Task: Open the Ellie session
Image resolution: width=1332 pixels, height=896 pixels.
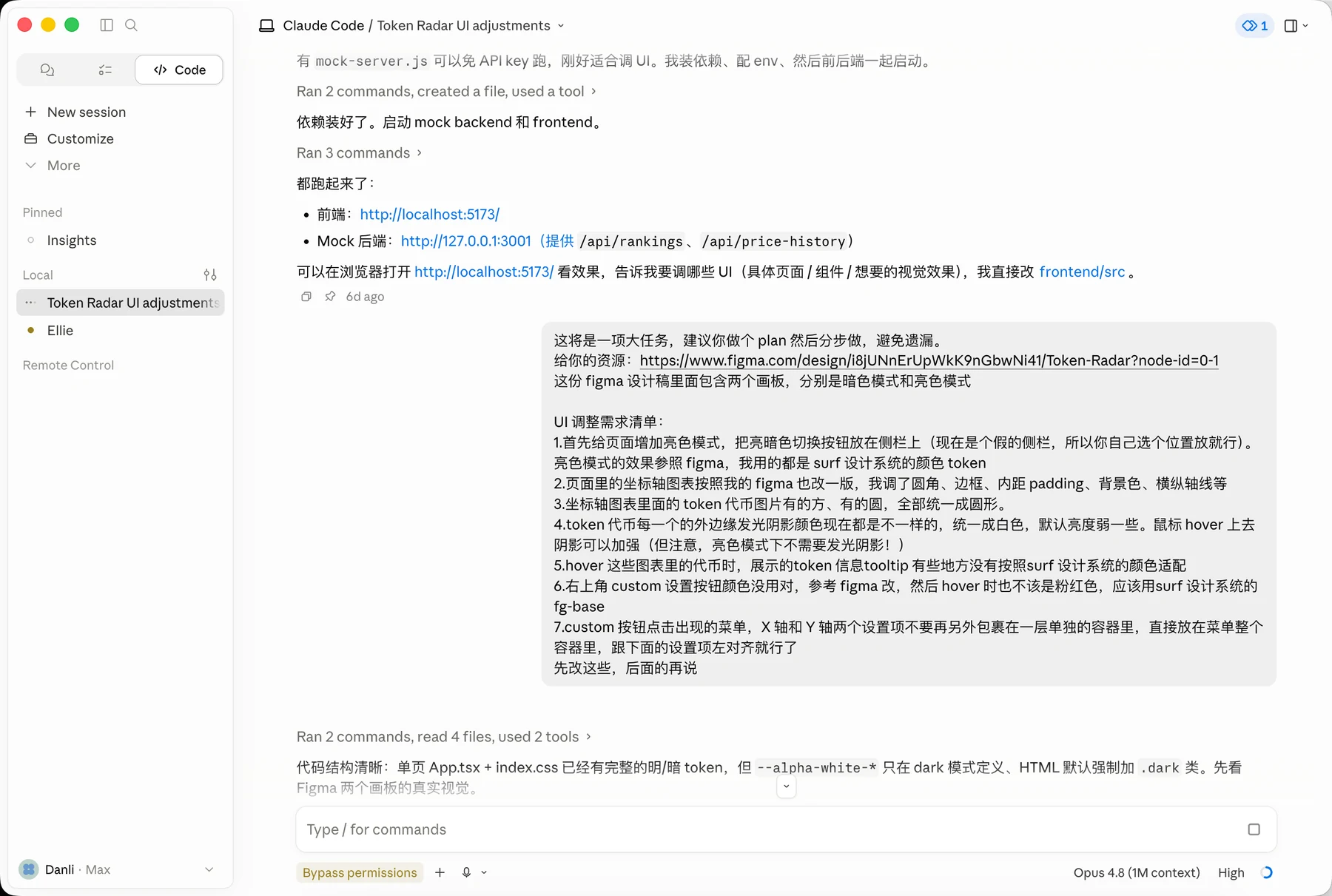Action: (60, 330)
